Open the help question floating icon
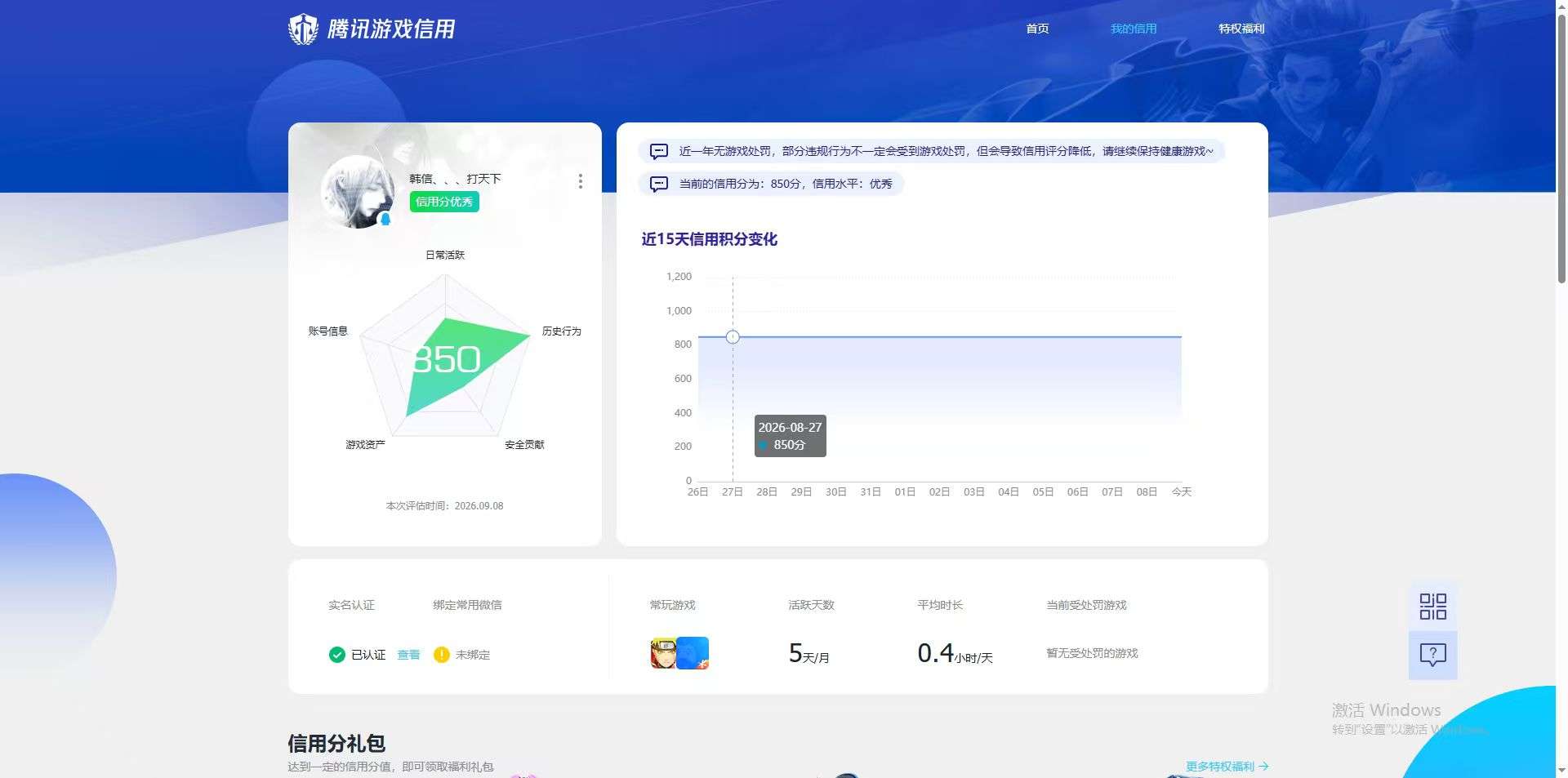The image size is (1568, 778). click(1432, 655)
